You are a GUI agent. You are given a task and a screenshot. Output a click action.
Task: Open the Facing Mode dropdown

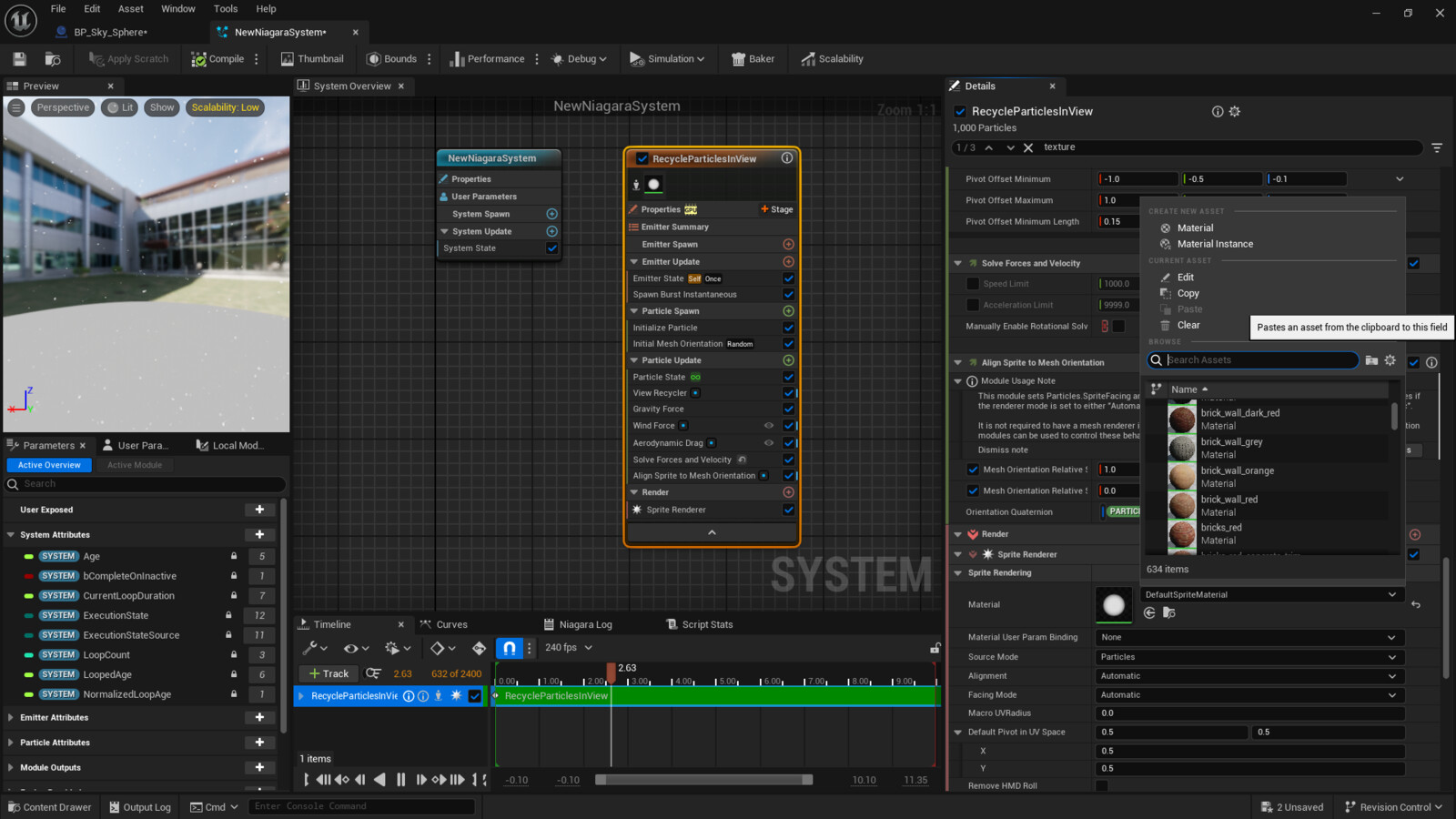1249,695
